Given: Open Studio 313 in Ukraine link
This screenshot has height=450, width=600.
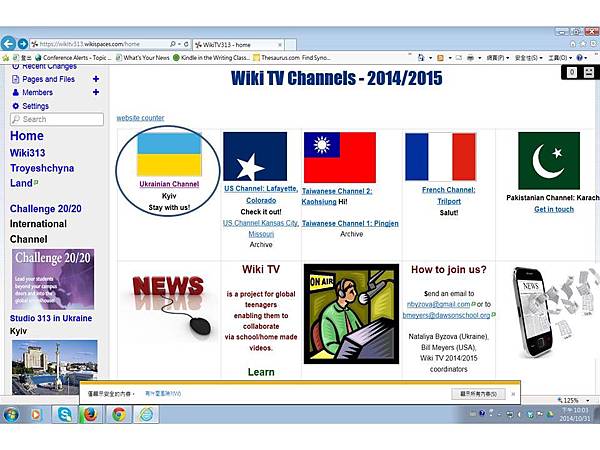Looking at the screenshot, I should pyautogui.click(x=51, y=318).
